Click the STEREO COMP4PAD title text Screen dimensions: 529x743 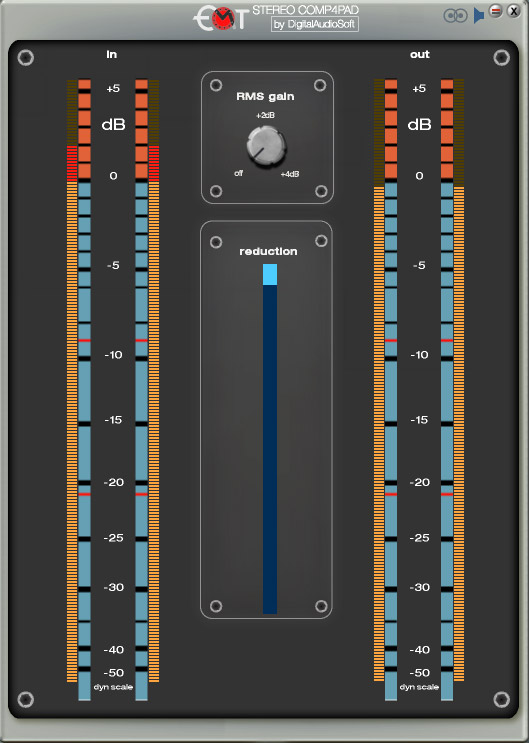[305, 10]
